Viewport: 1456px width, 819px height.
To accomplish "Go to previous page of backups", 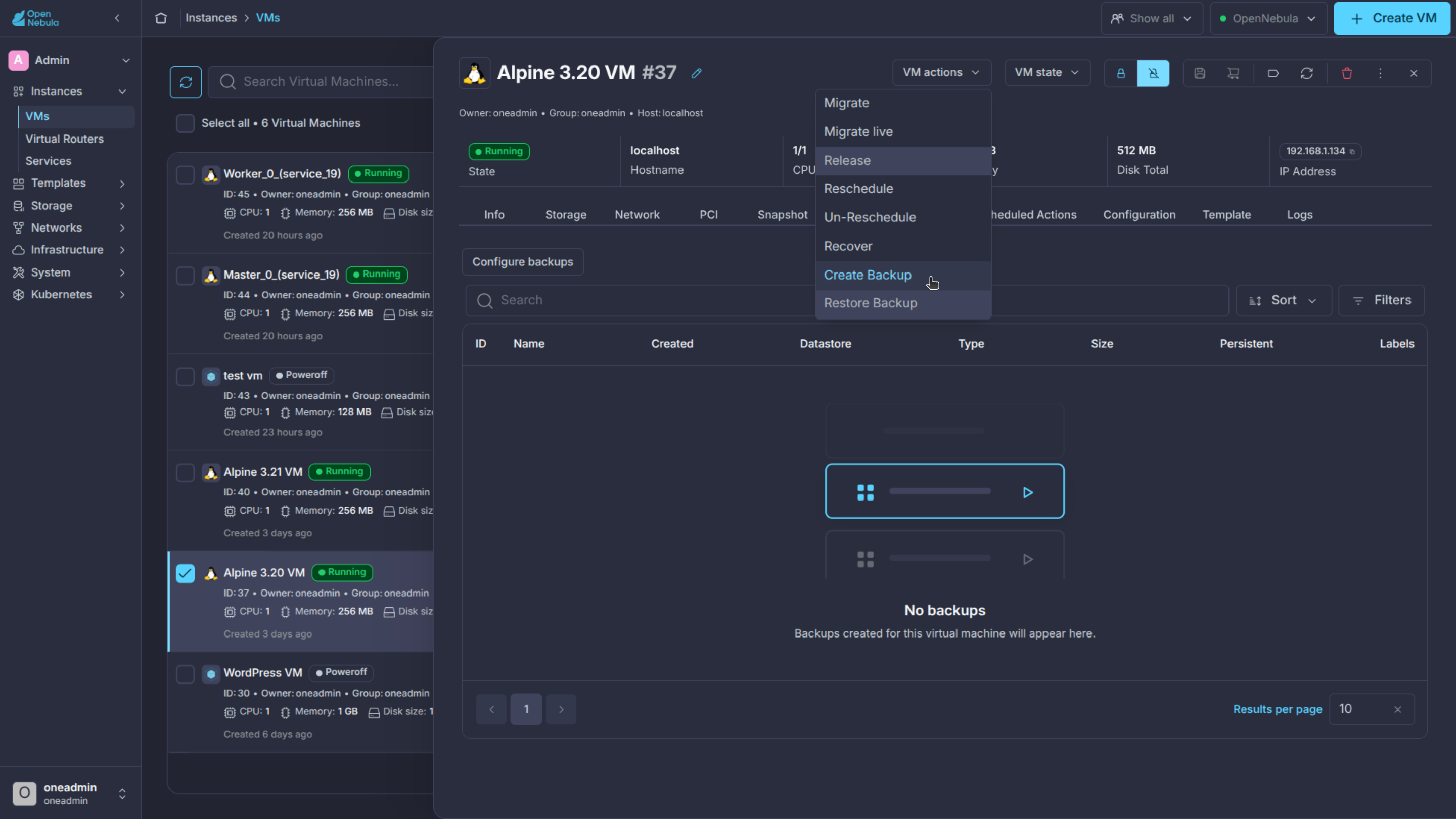I will pyautogui.click(x=492, y=709).
